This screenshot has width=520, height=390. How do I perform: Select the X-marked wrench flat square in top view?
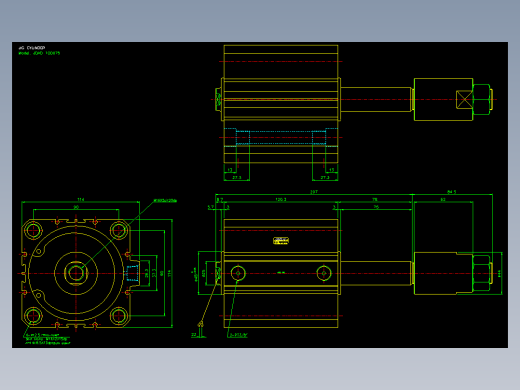(464, 99)
